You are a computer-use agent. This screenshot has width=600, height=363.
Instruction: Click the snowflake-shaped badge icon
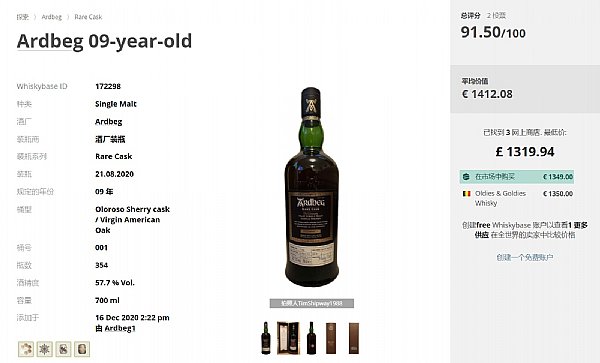pos(44,349)
